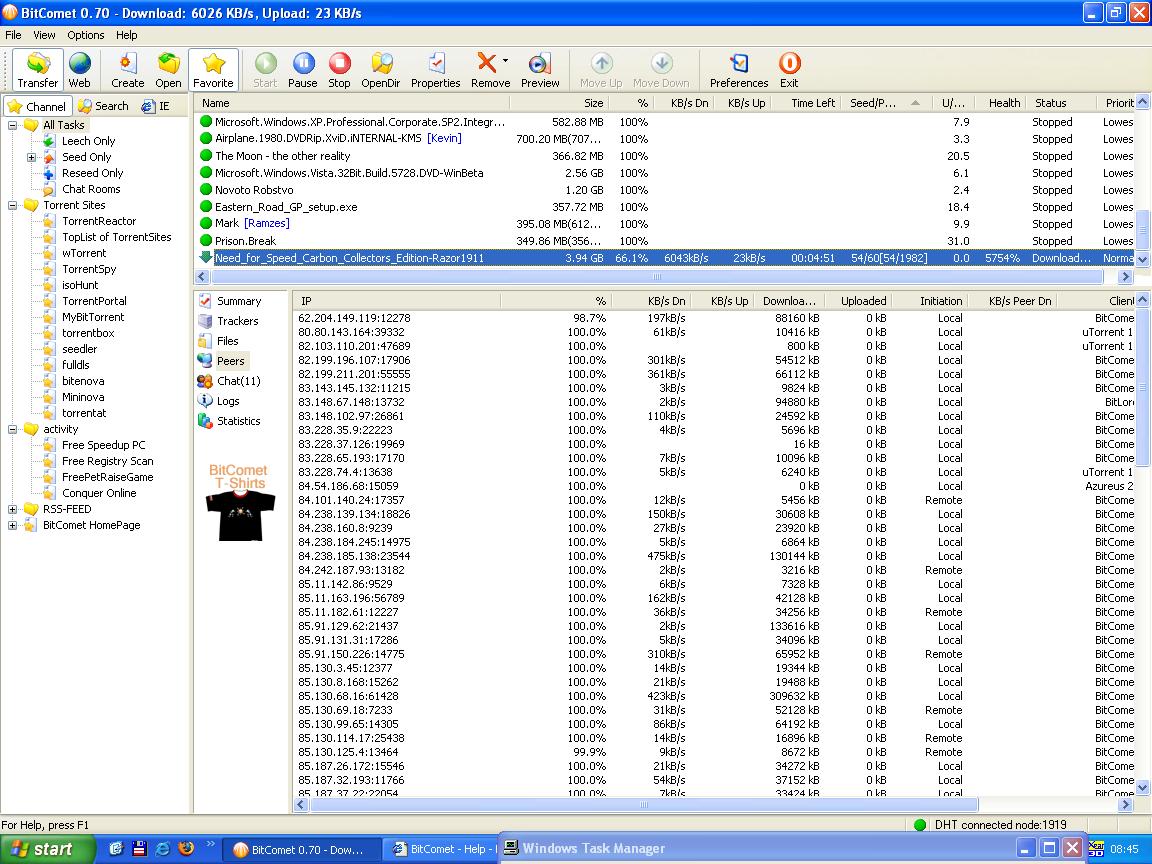1152x864 pixels.
Task: Expand the RSS-FEED tree node
Action: point(12,509)
